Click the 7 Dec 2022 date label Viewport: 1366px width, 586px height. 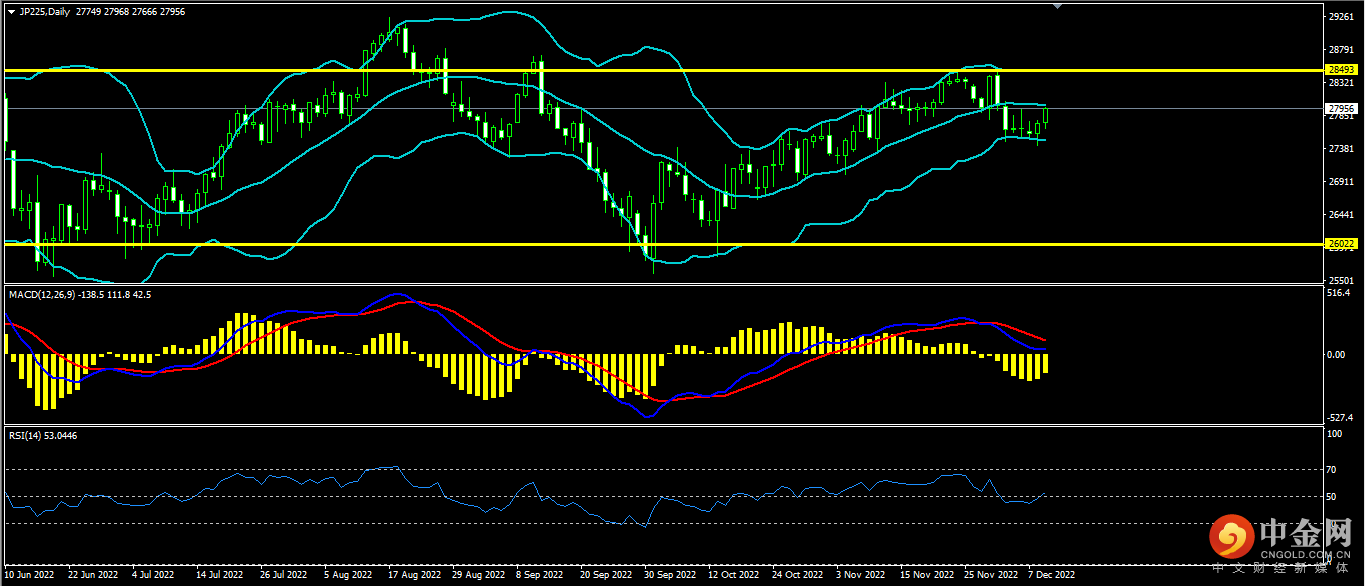click(1052, 576)
